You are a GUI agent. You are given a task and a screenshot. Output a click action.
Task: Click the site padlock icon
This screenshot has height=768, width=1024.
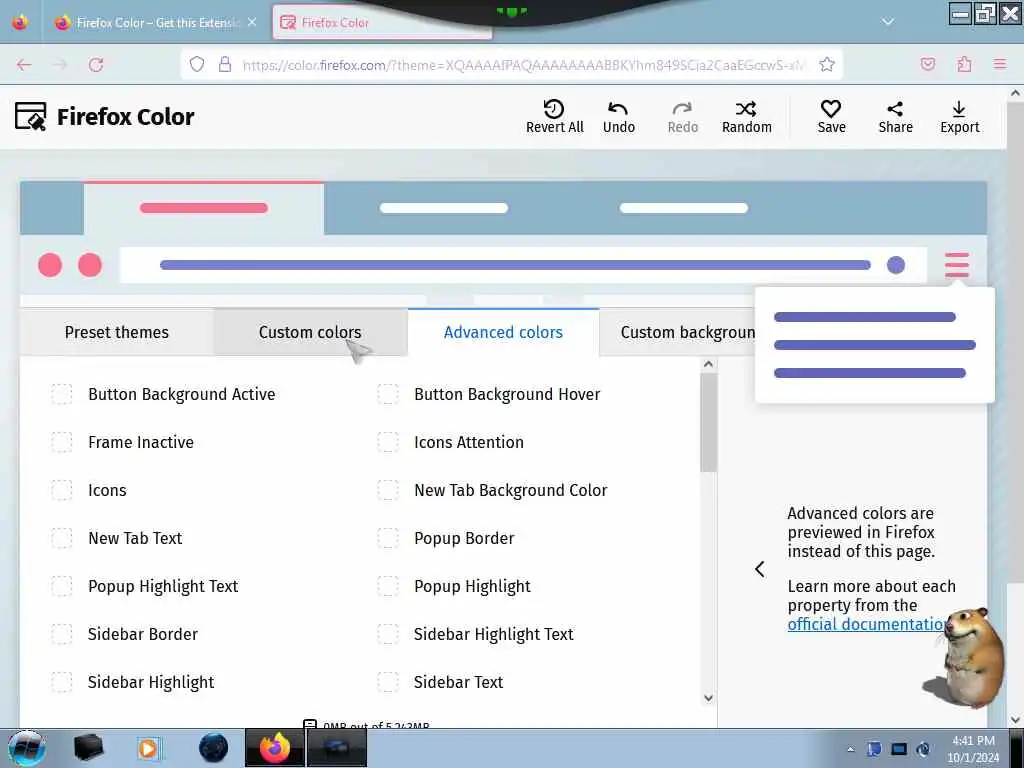[x=225, y=64]
